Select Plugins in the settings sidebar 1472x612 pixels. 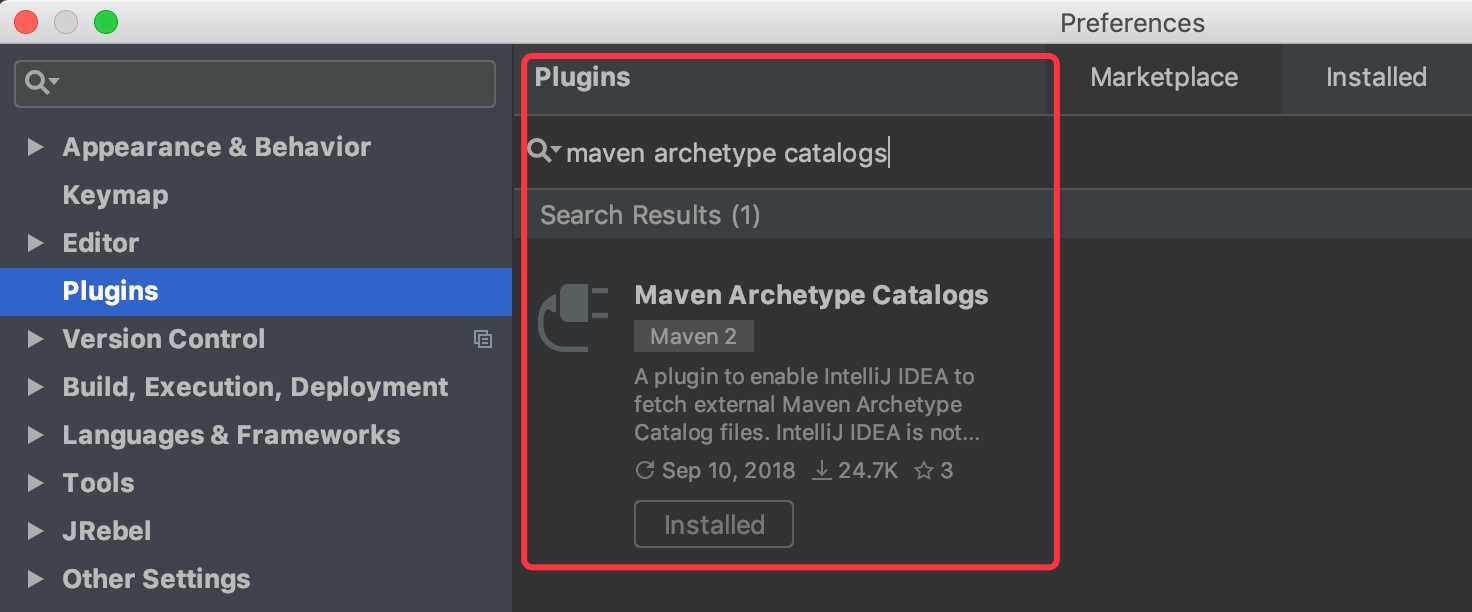(x=110, y=291)
